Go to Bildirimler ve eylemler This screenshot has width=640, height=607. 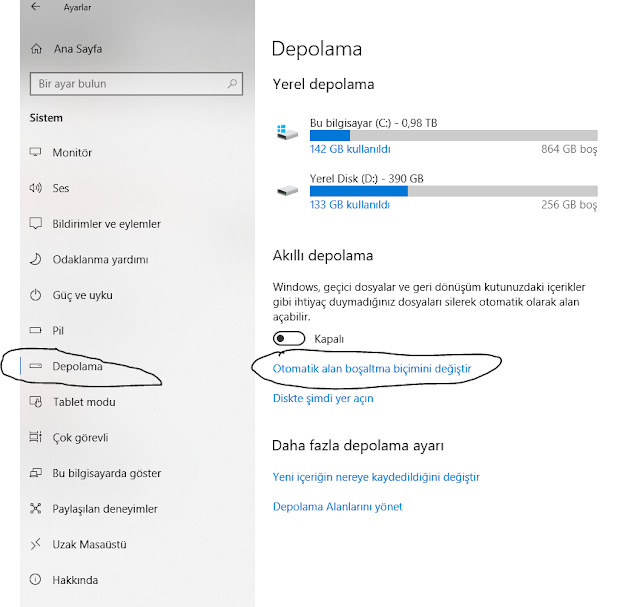pos(106,224)
